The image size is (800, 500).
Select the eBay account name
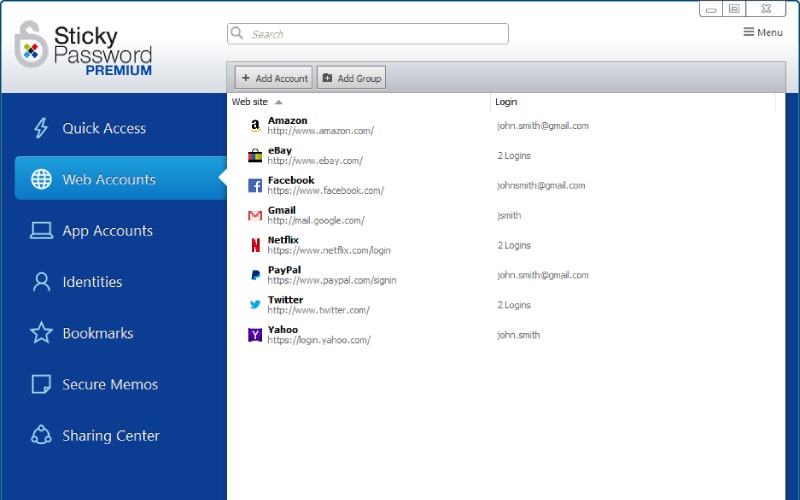(280, 151)
